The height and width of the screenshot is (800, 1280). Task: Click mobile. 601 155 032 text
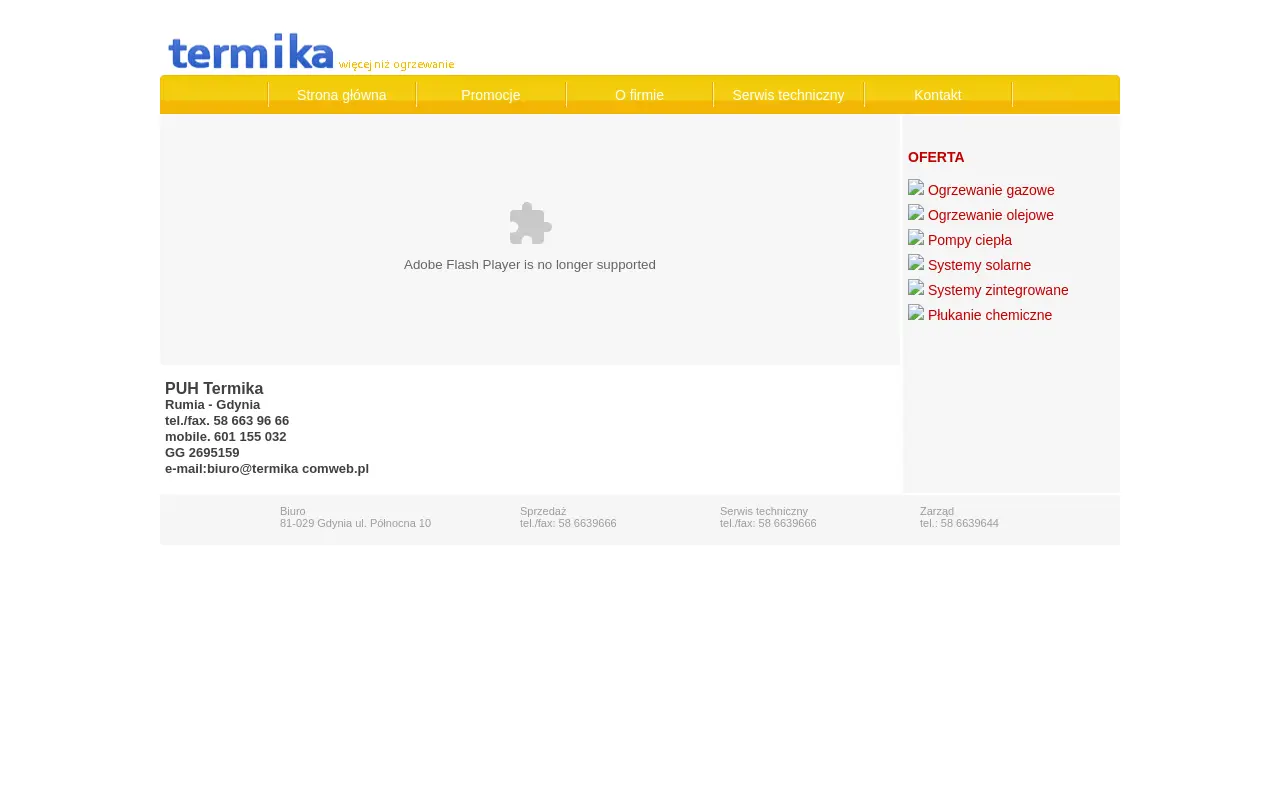coord(226,437)
